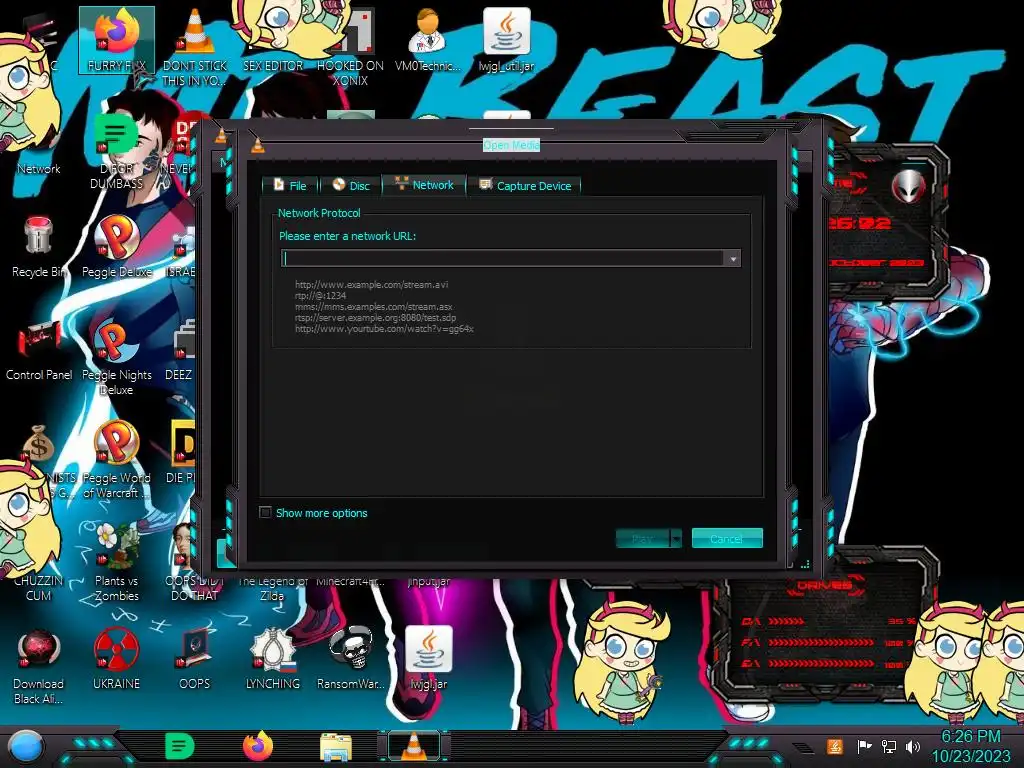This screenshot has width=1024, height=768.
Task: Click the VLC cone icon in dialog title bar
Action: 258,146
